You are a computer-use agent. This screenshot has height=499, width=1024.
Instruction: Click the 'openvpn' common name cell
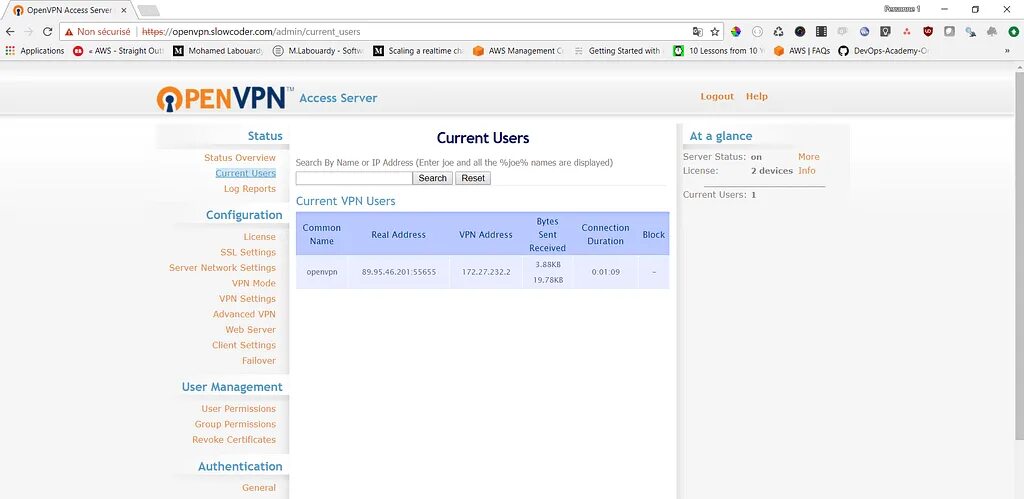tap(322, 272)
